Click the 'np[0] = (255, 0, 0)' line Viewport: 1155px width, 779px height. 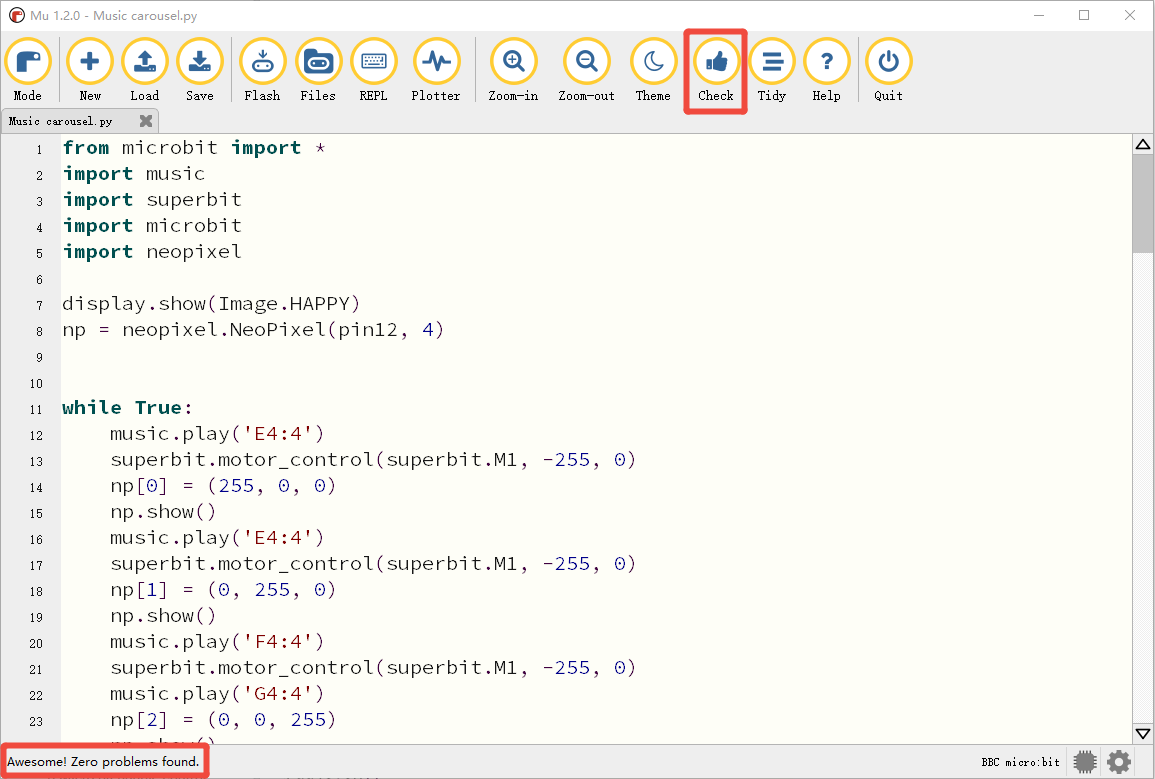223,486
